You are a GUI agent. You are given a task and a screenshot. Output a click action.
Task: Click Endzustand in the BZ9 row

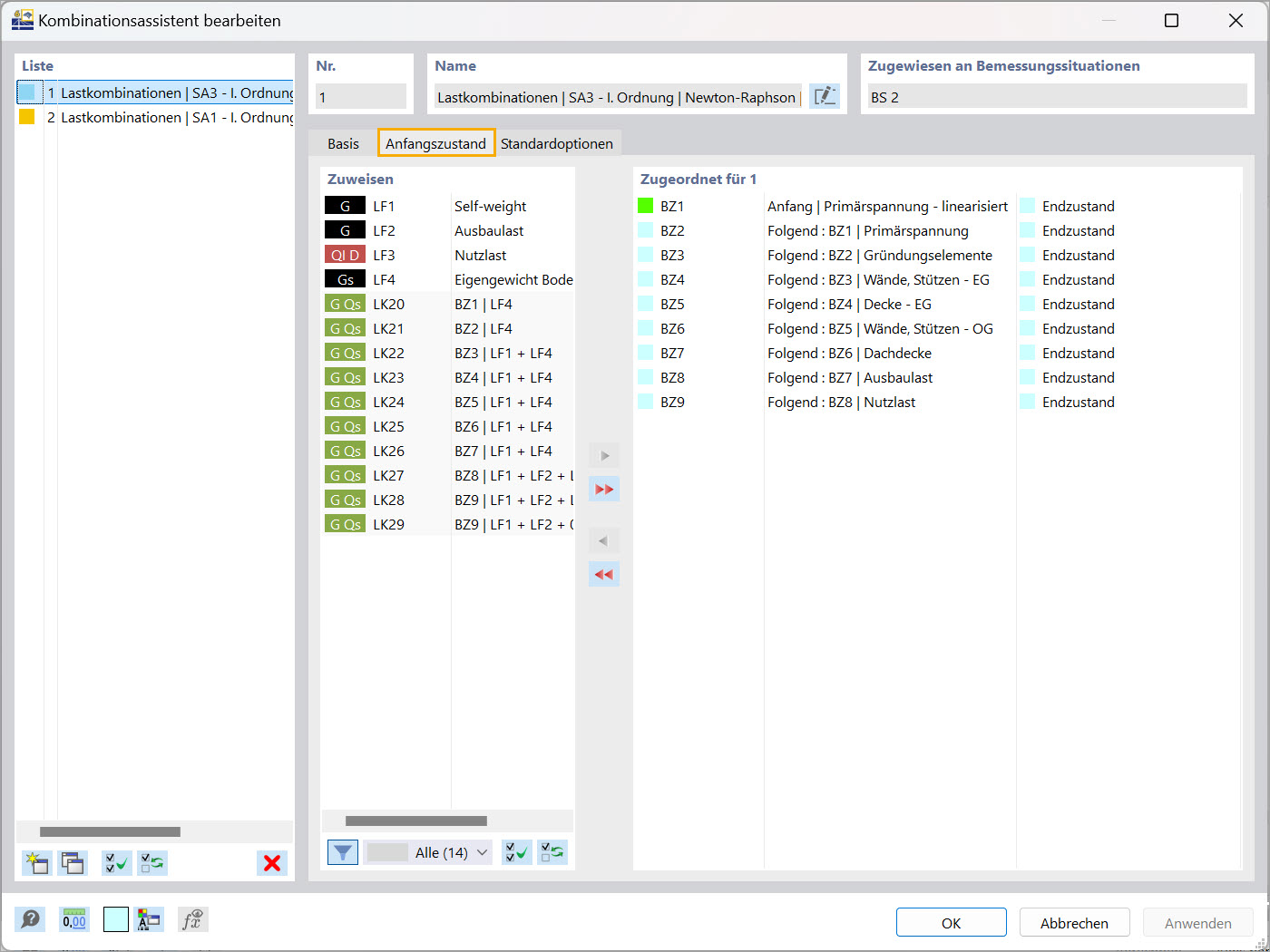pyautogui.click(x=1079, y=402)
